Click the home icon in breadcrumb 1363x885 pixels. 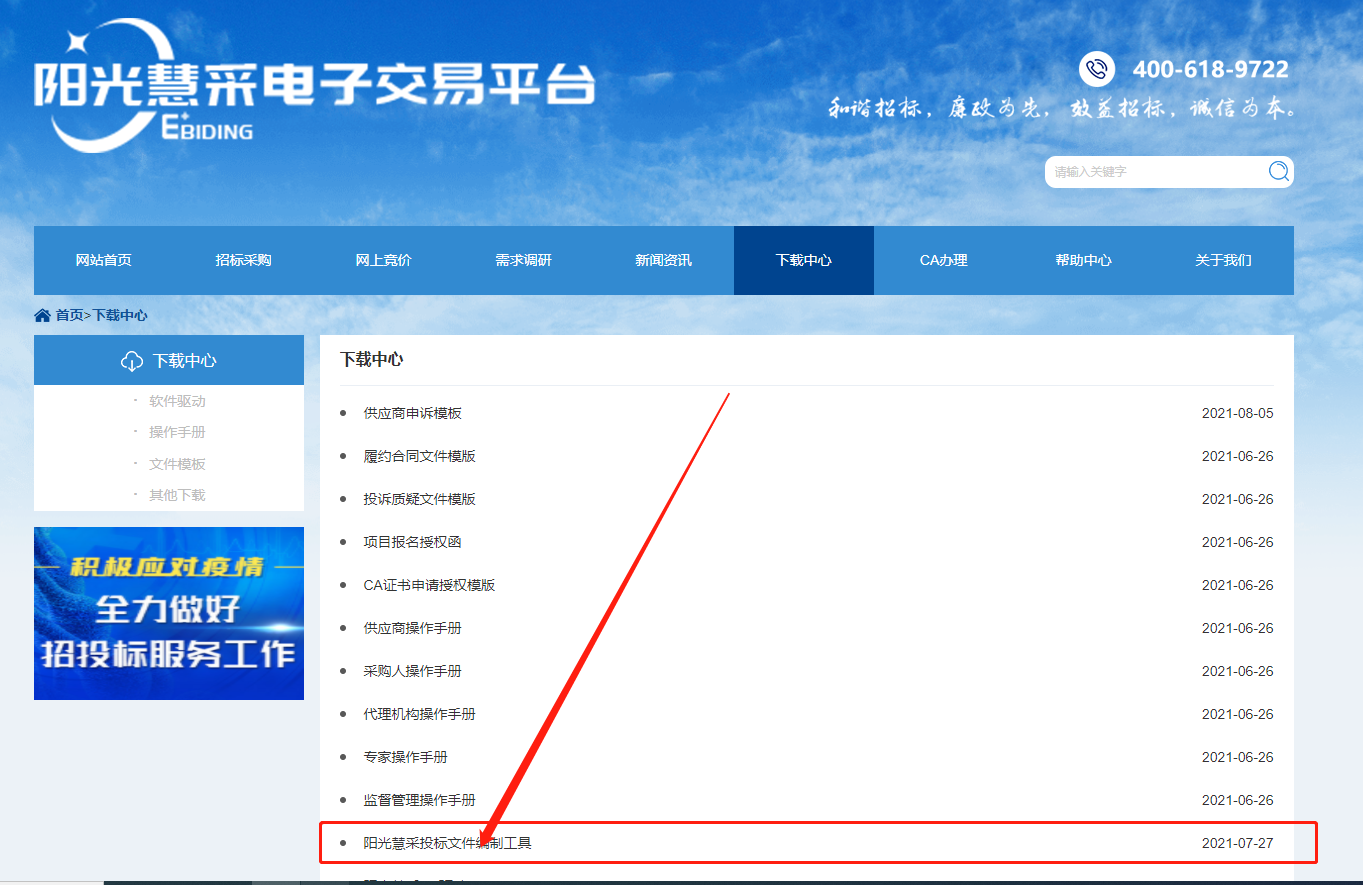[x=42, y=315]
